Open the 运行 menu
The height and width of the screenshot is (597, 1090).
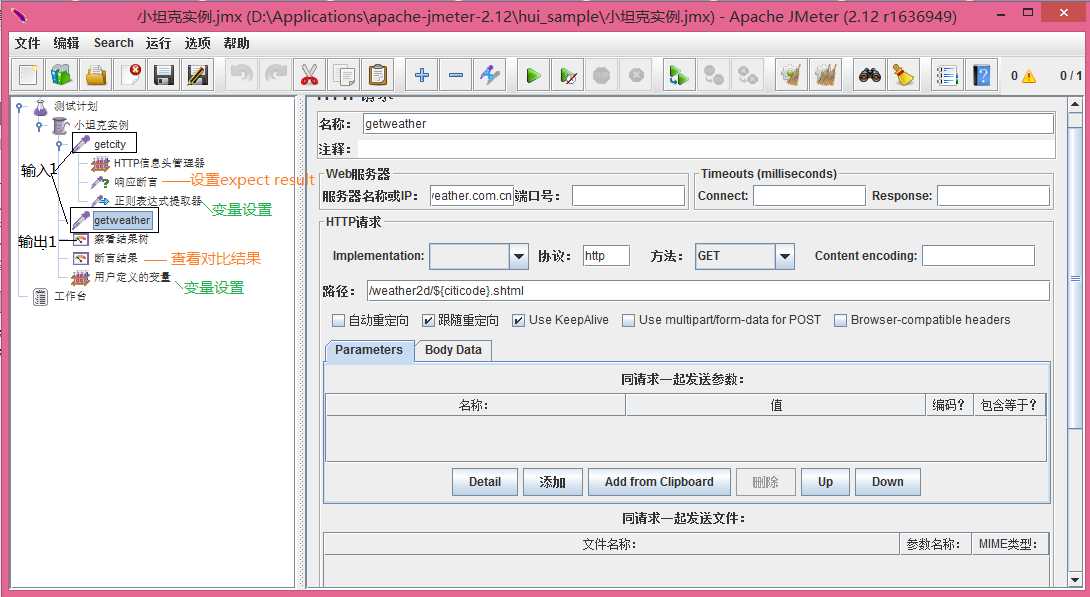[158, 43]
